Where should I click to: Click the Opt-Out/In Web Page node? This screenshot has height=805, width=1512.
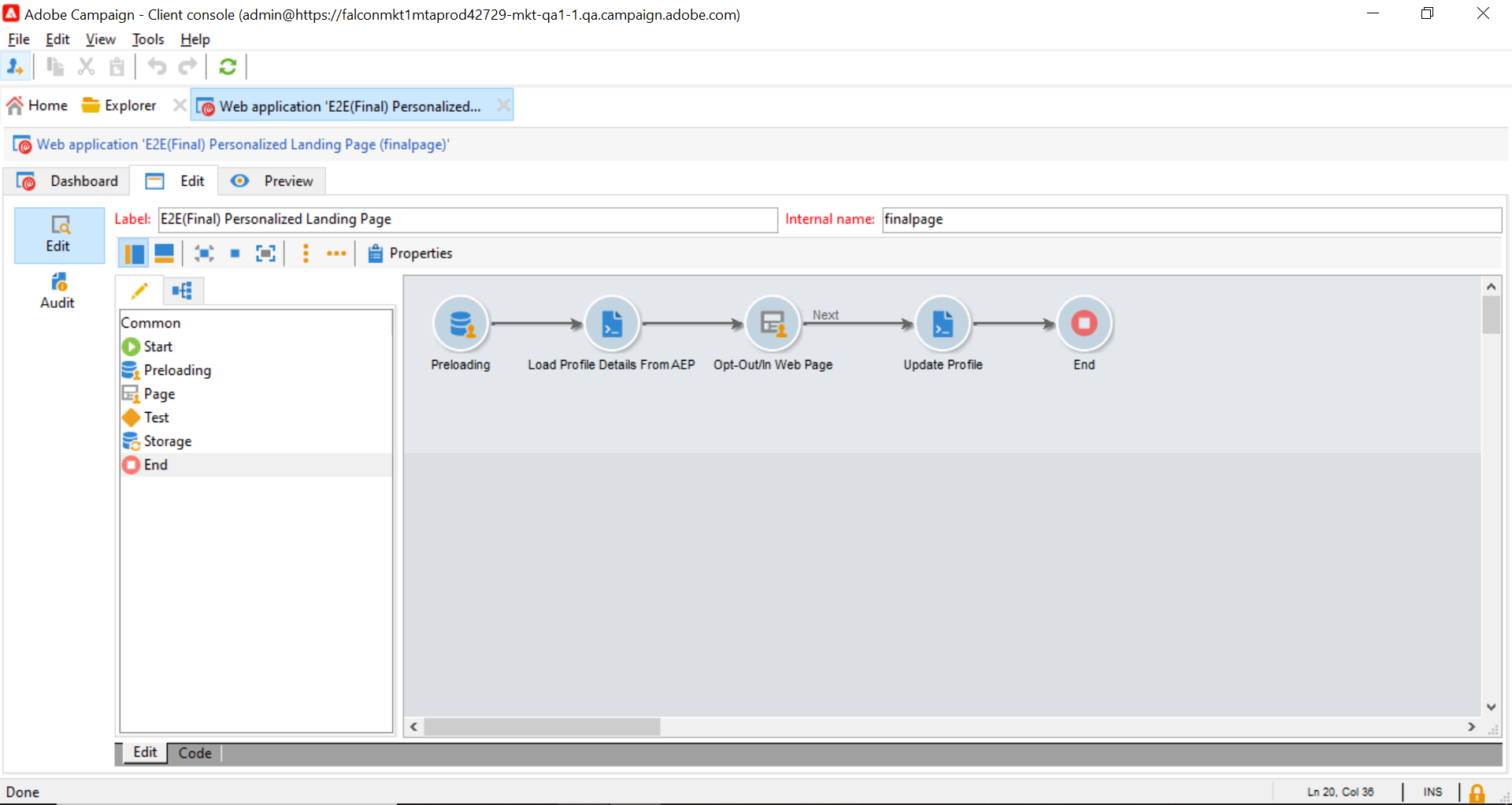773,324
